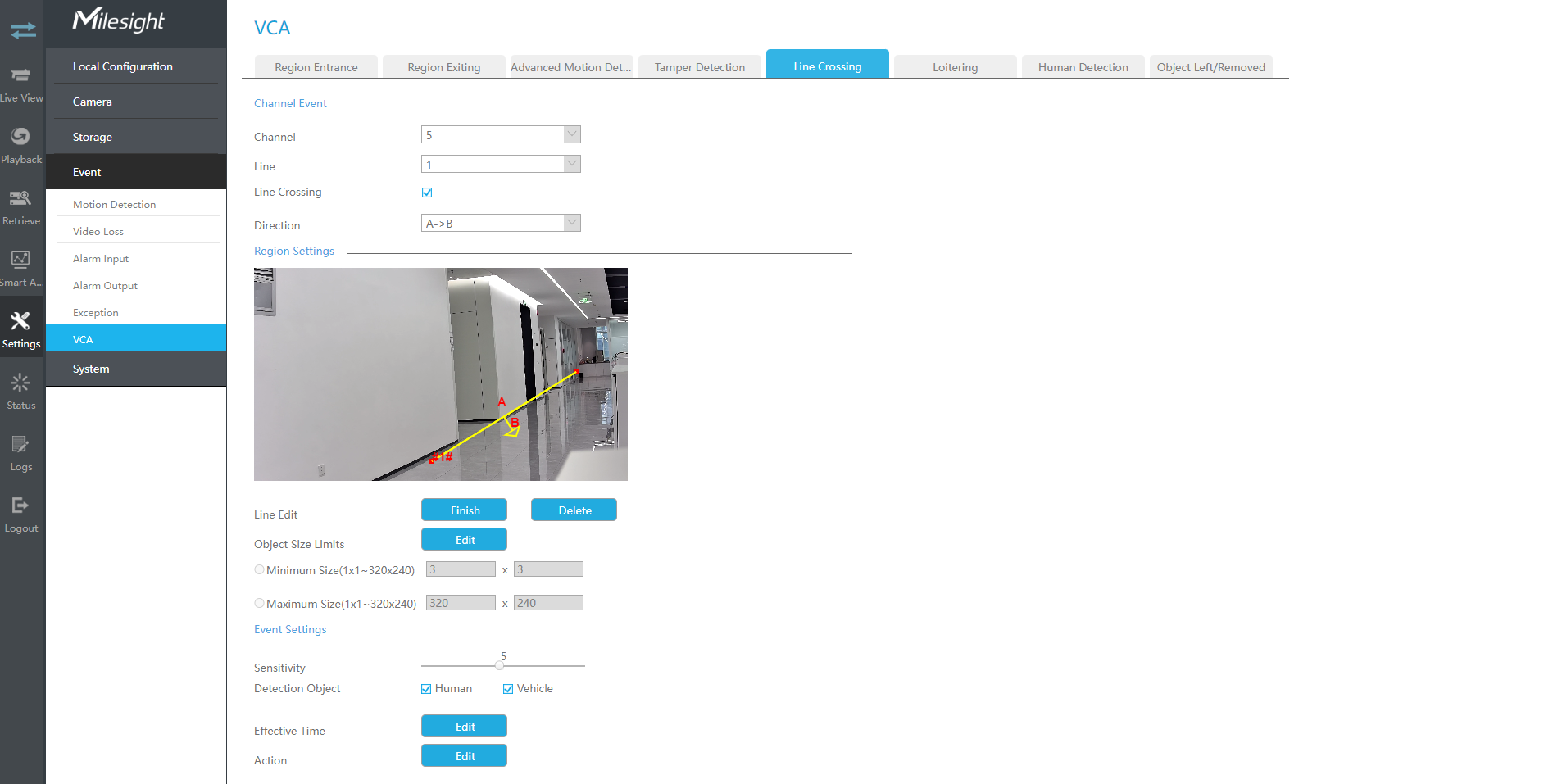Image resolution: width=1562 pixels, height=784 pixels.
Task: Click the Settings wrench icon
Action: point(21,322)
